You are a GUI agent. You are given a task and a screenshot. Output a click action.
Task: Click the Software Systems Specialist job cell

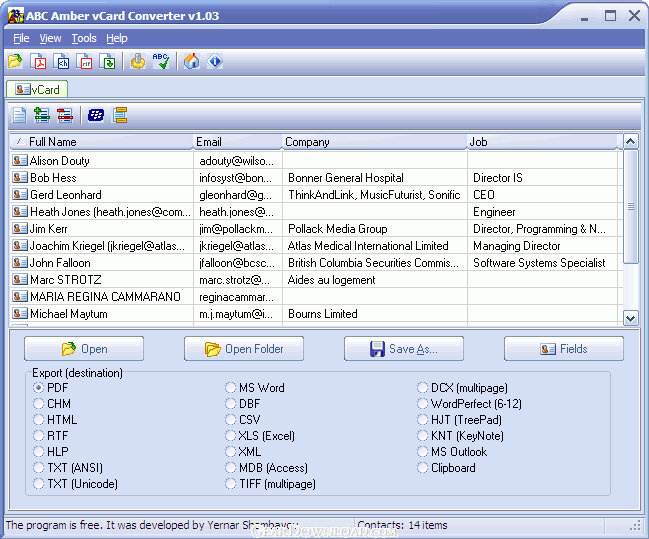point(542,262)
